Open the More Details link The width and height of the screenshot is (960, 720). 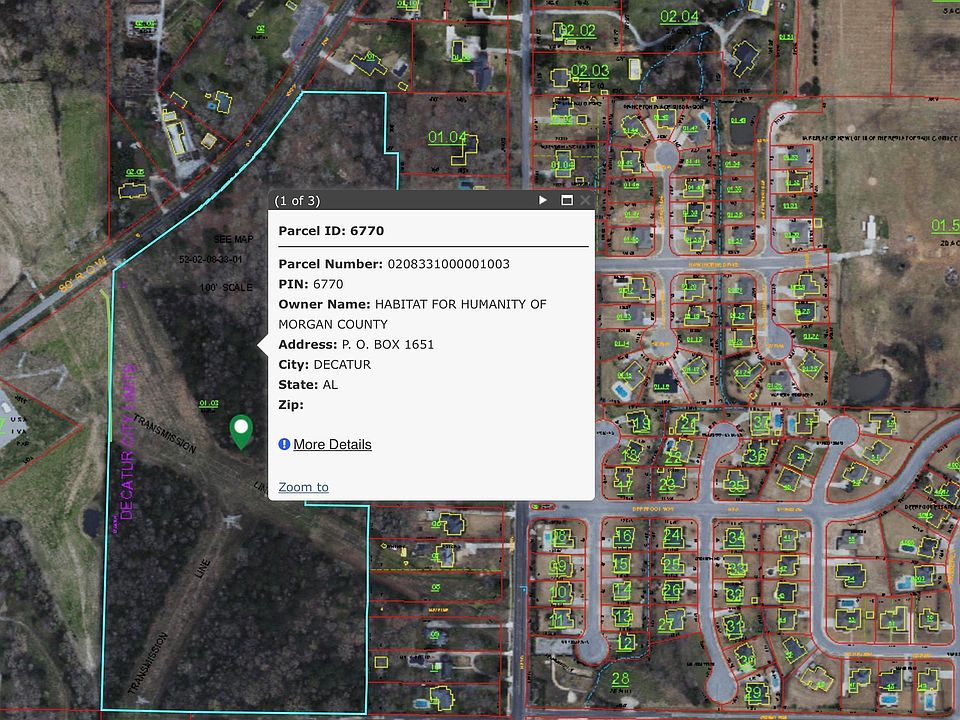pos(332,444)
